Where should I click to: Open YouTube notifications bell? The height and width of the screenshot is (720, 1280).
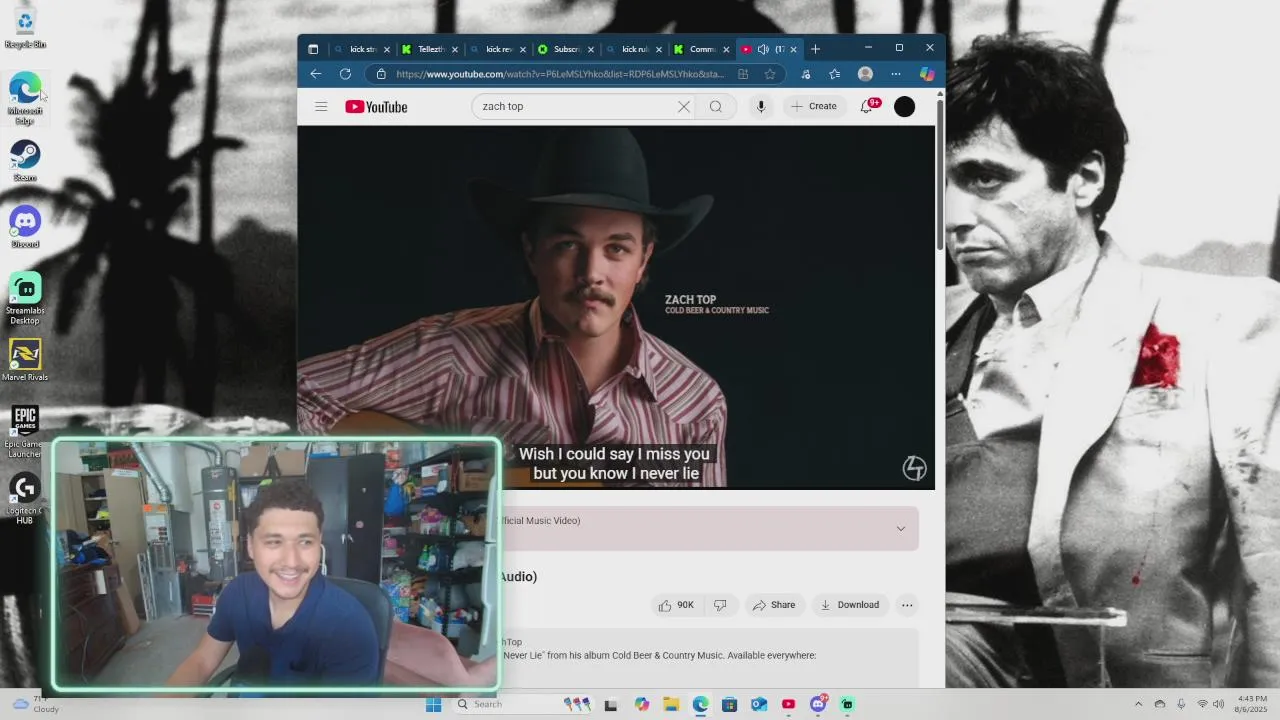point(867,106)
